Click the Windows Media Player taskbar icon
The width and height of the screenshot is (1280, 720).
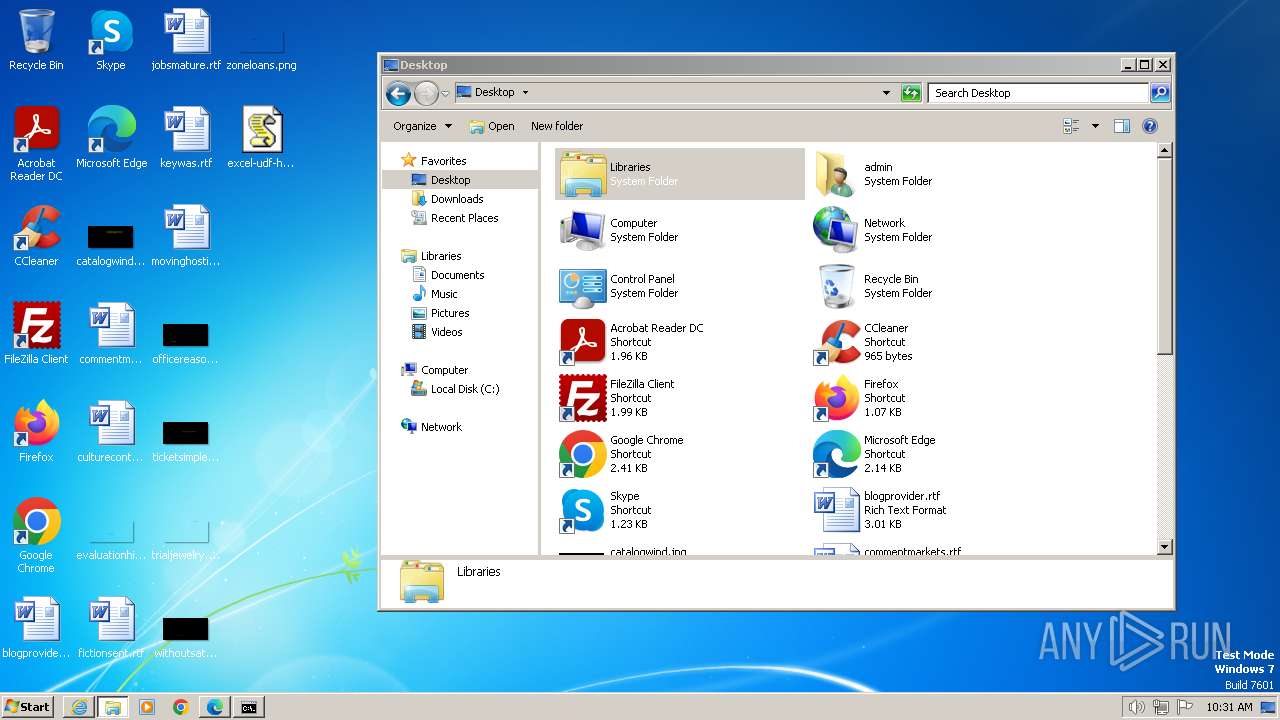(x=147, y=707)
